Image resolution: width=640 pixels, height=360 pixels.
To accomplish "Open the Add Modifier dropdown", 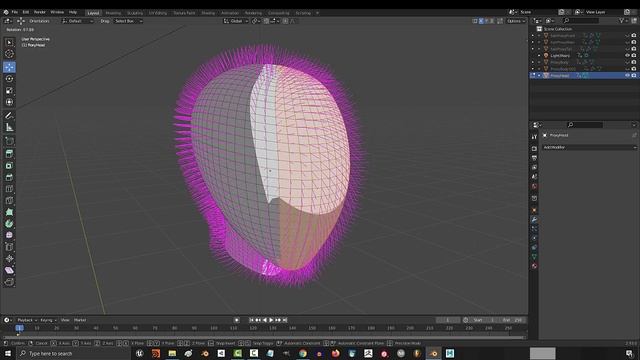I will 589,147.
